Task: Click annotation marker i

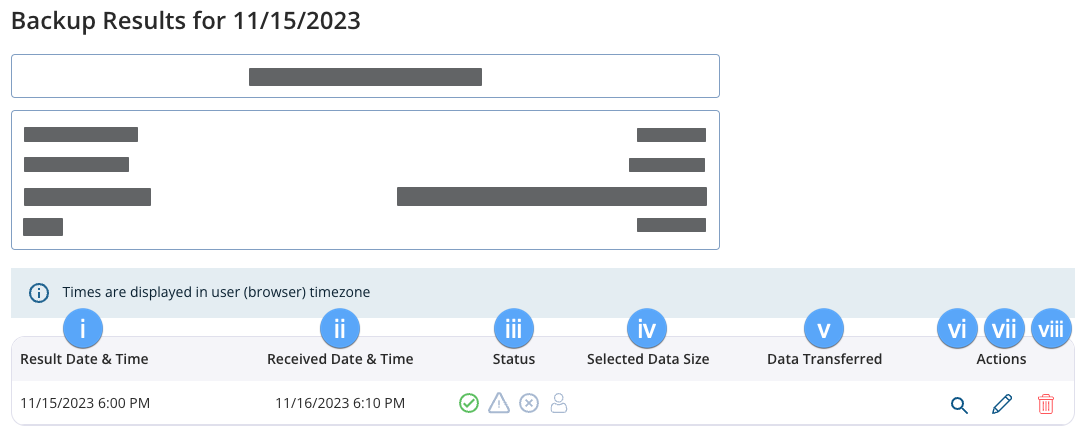Action: pos(83,329)
